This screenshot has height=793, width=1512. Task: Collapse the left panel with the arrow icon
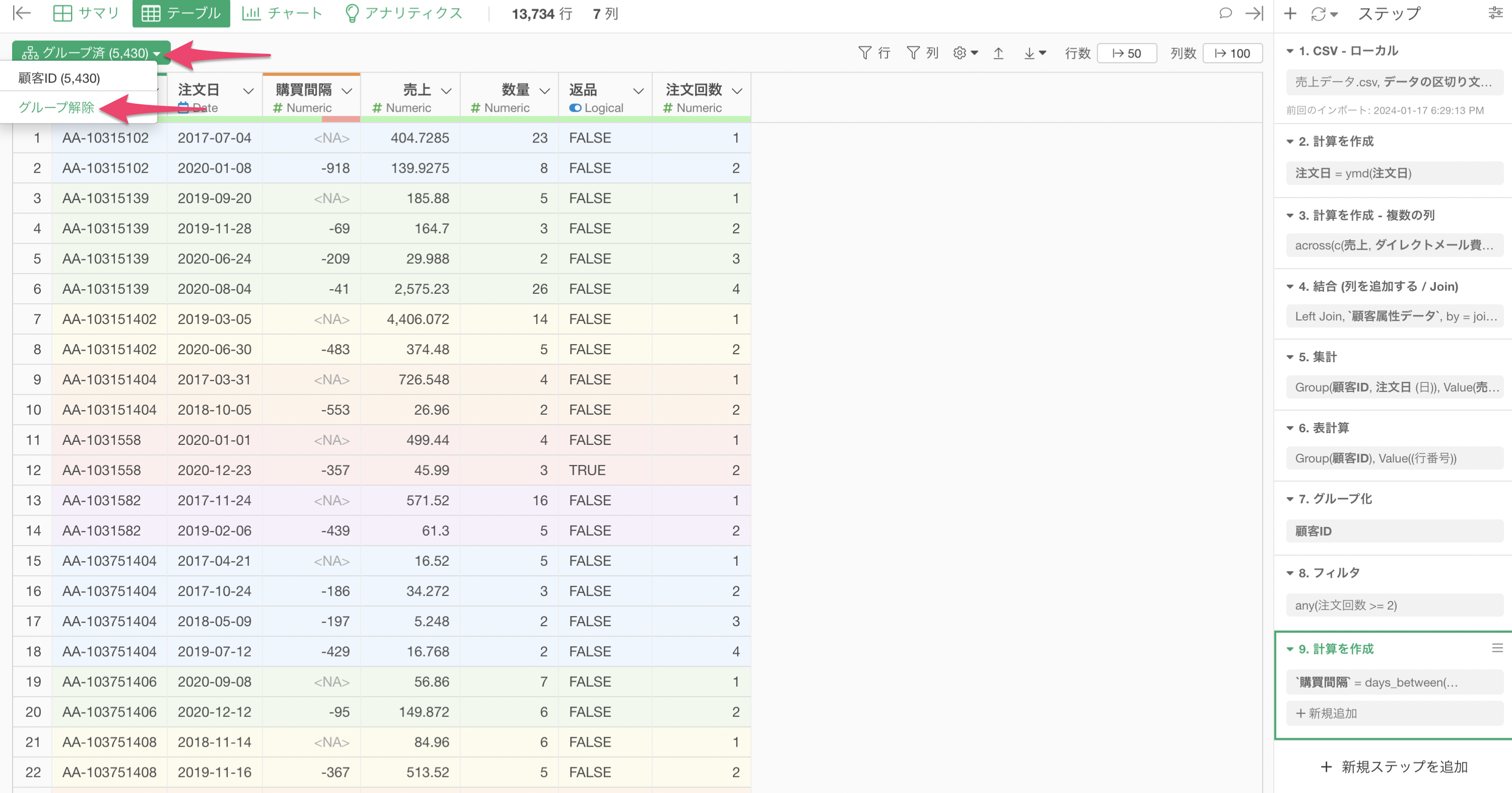22,13
